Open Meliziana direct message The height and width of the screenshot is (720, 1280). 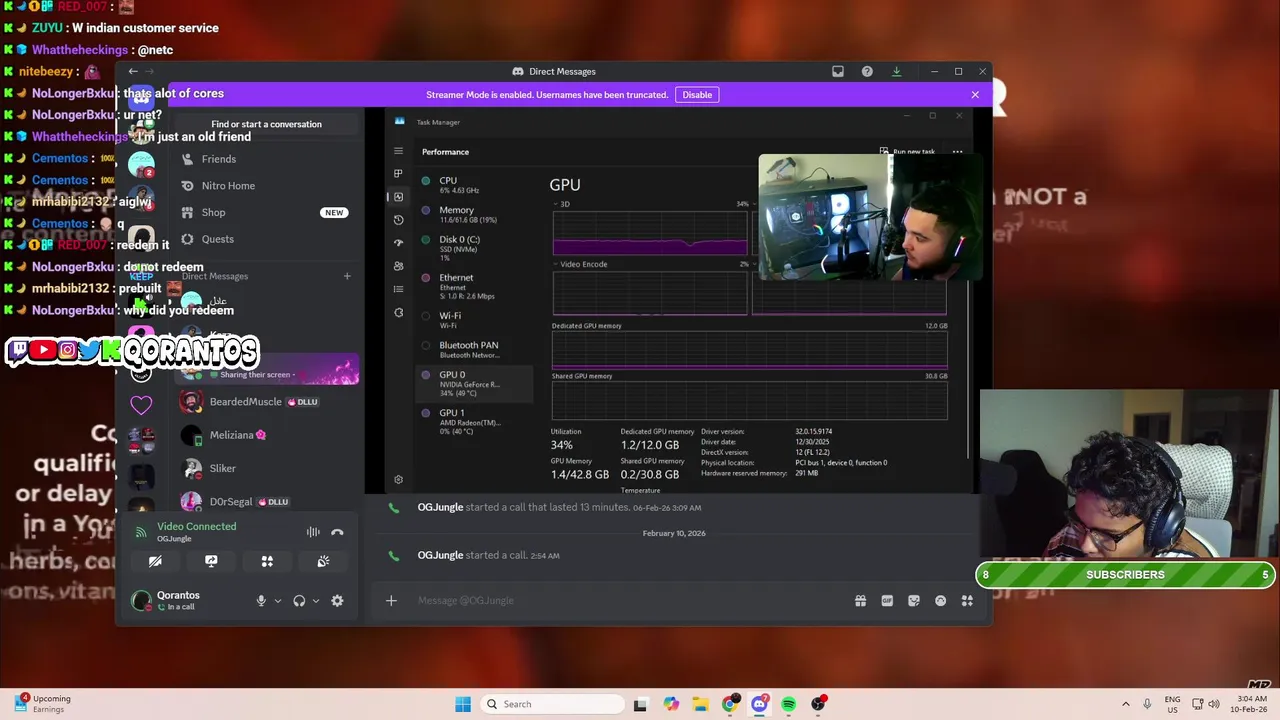point(266,435)
